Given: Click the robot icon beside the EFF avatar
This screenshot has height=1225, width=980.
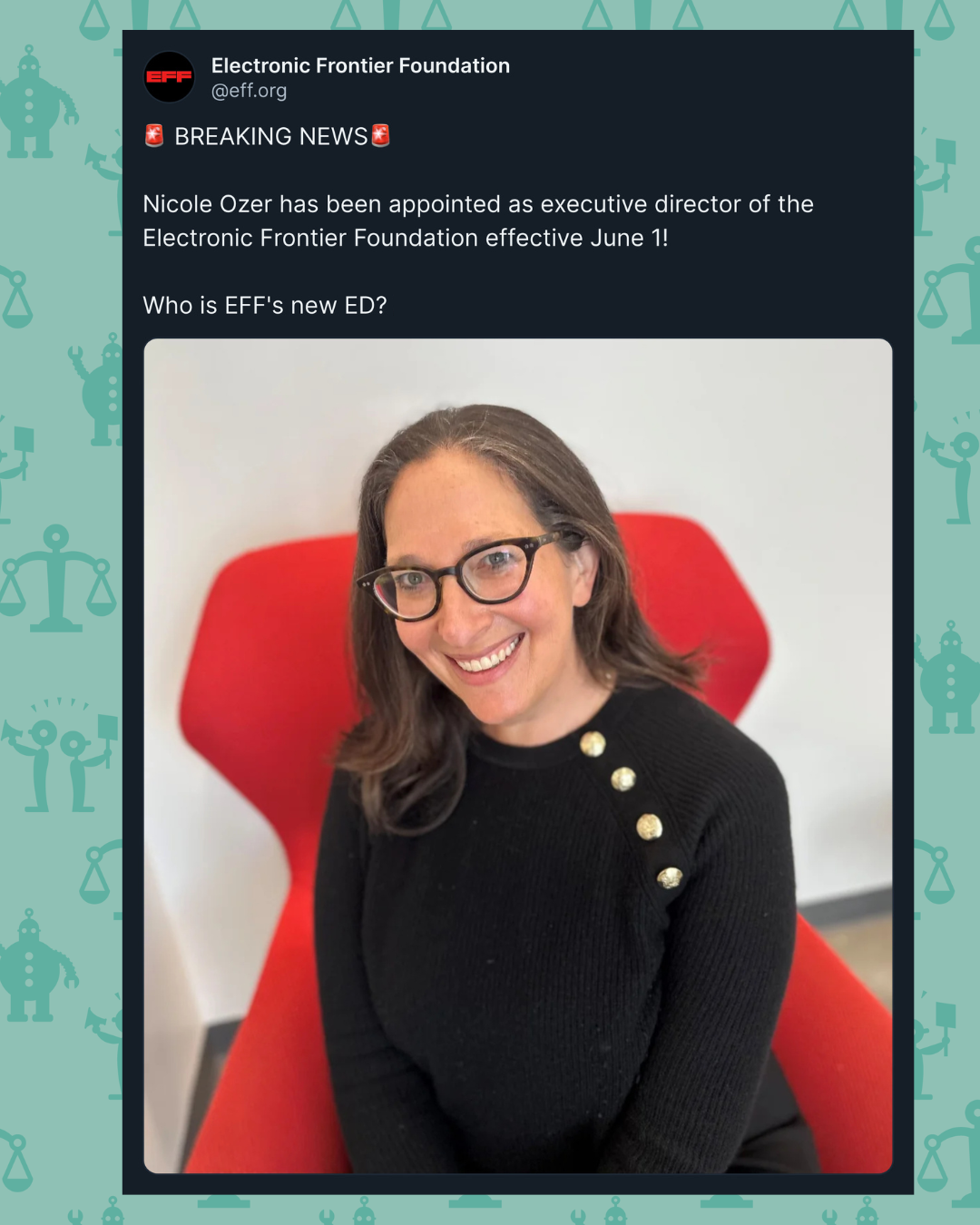Looking at the screenshot, I should tap(34, 102).
